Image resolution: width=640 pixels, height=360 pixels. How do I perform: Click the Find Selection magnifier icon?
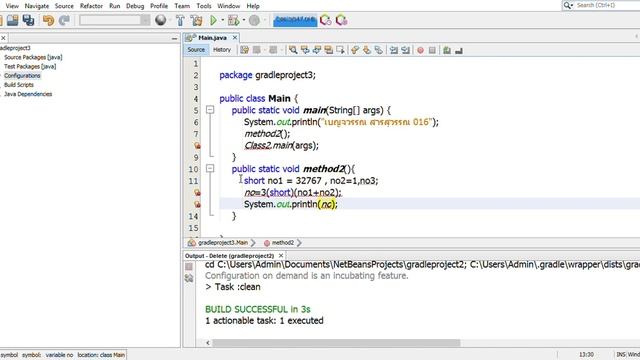point(293,50)
